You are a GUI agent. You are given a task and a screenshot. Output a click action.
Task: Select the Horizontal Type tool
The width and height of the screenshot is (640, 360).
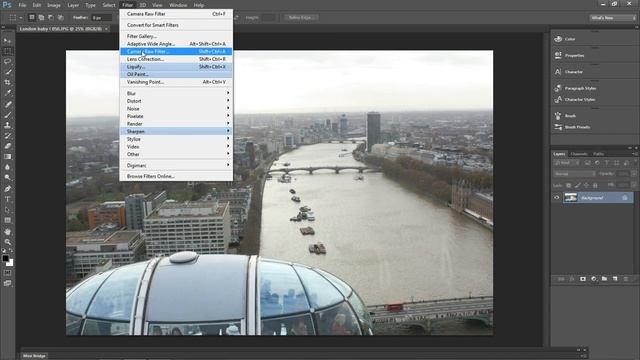click(7, 199)
